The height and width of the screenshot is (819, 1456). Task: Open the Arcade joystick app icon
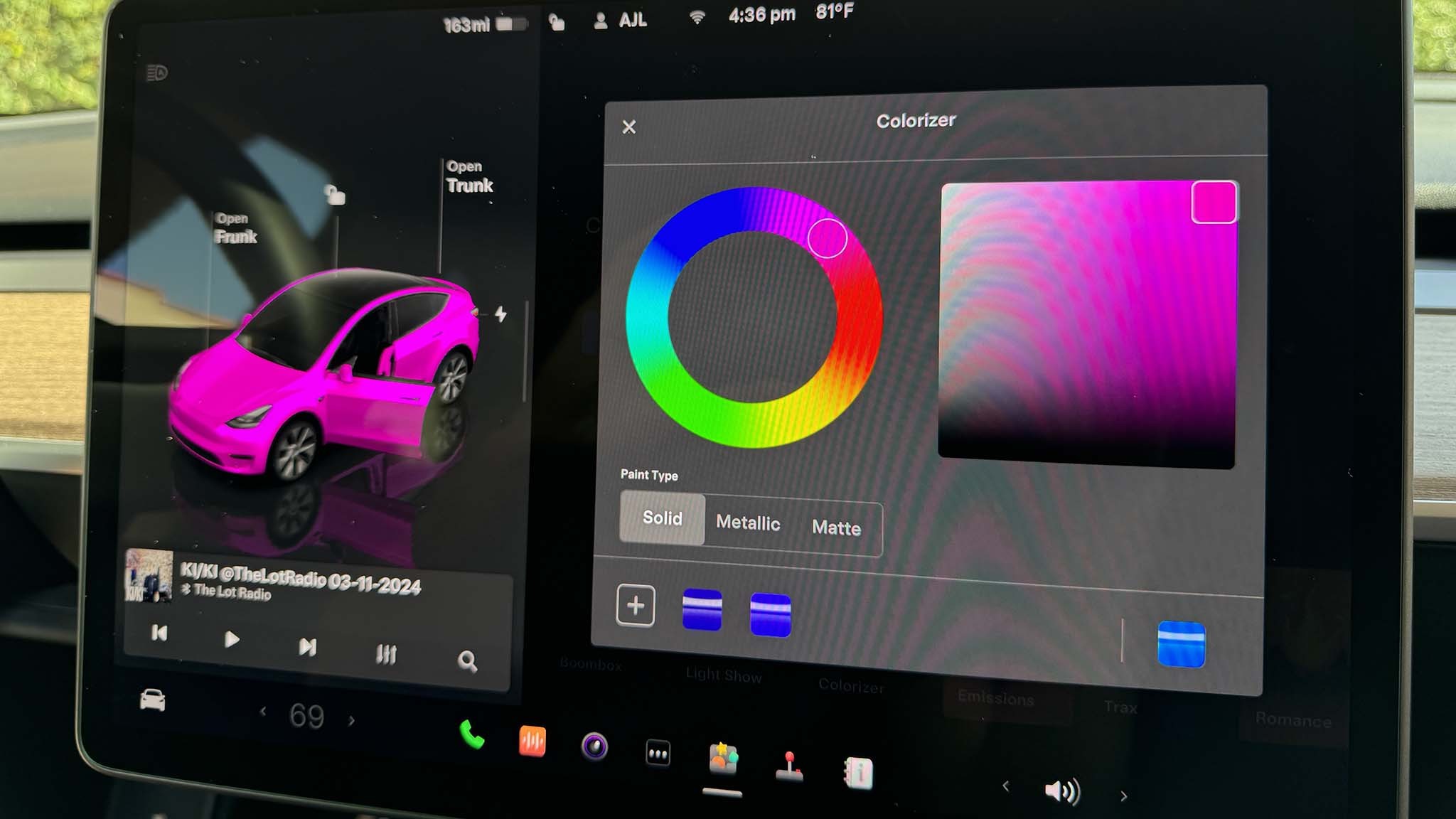[x=789, y=766]
